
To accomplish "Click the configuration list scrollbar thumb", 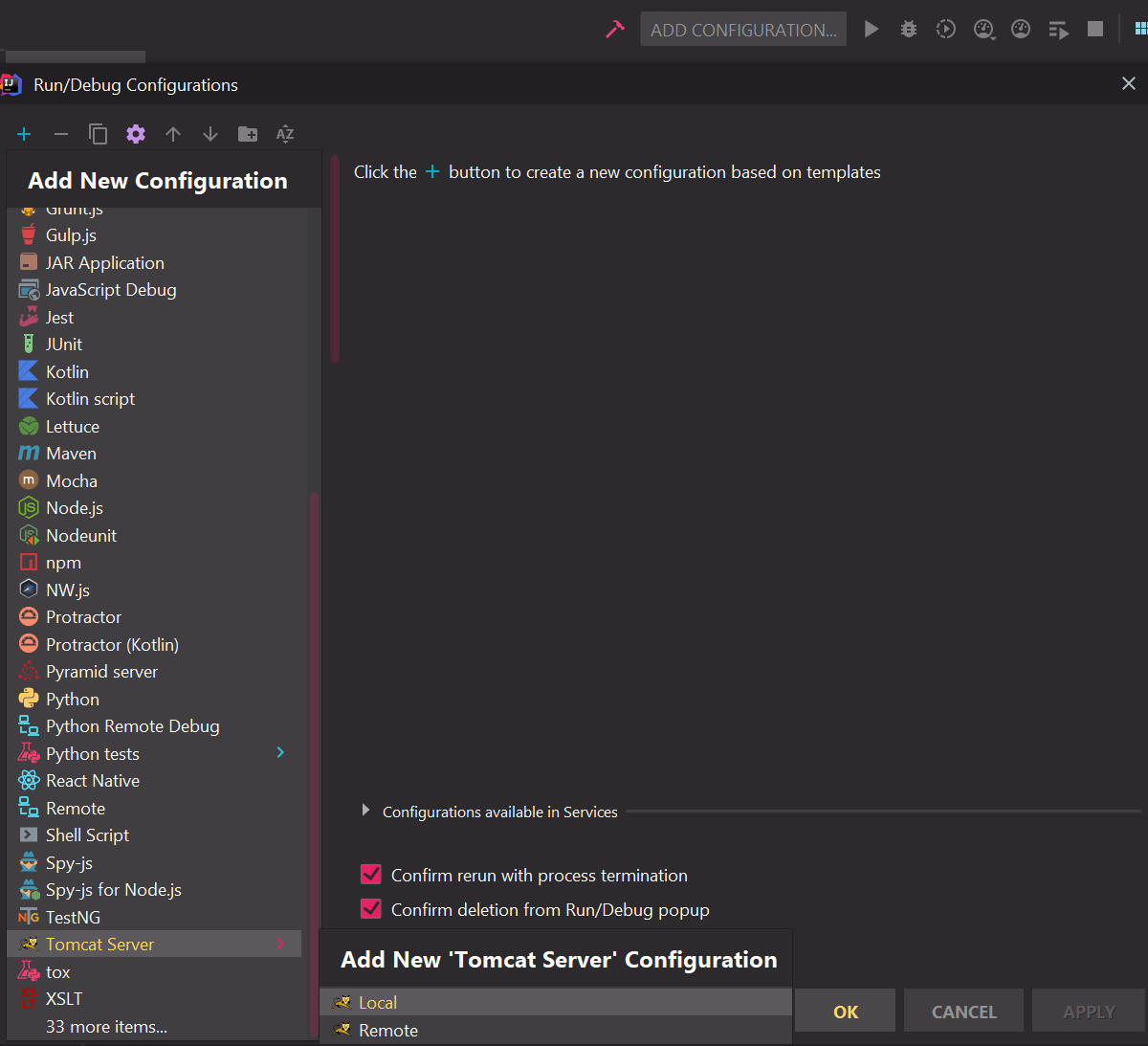I will (314, 766).
